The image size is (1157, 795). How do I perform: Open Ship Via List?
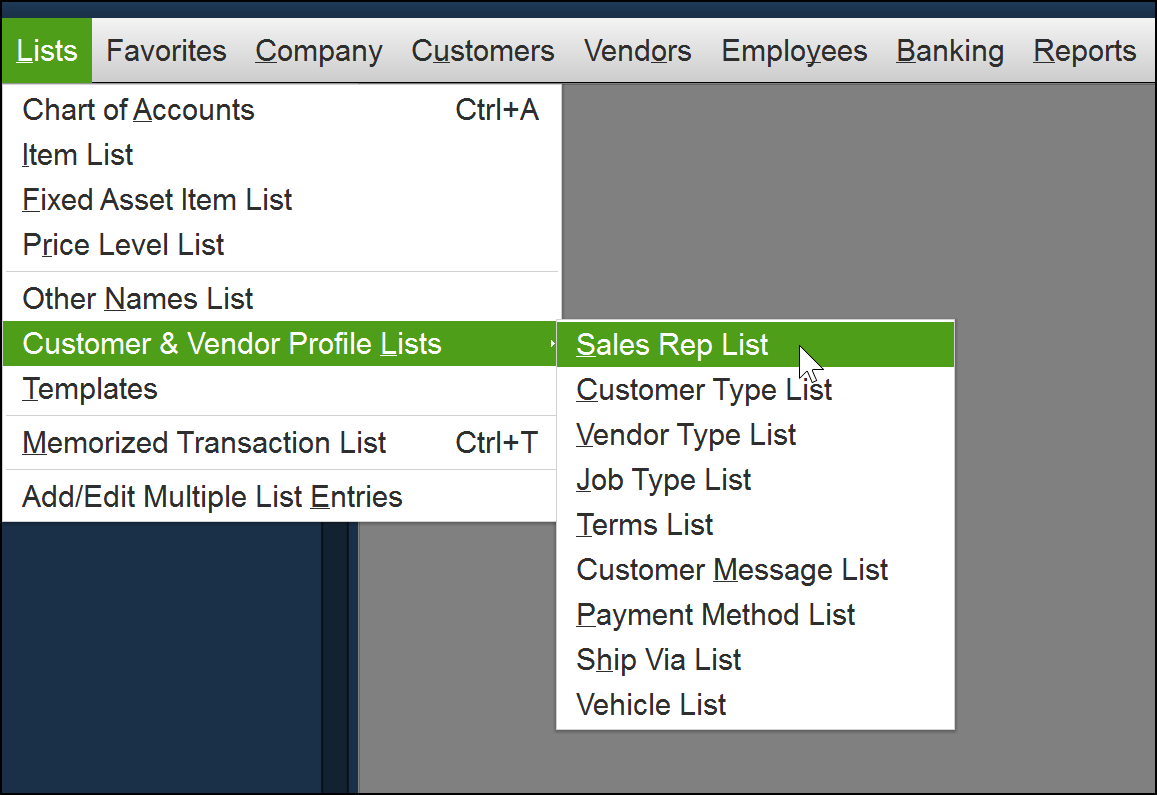(755, 660)
